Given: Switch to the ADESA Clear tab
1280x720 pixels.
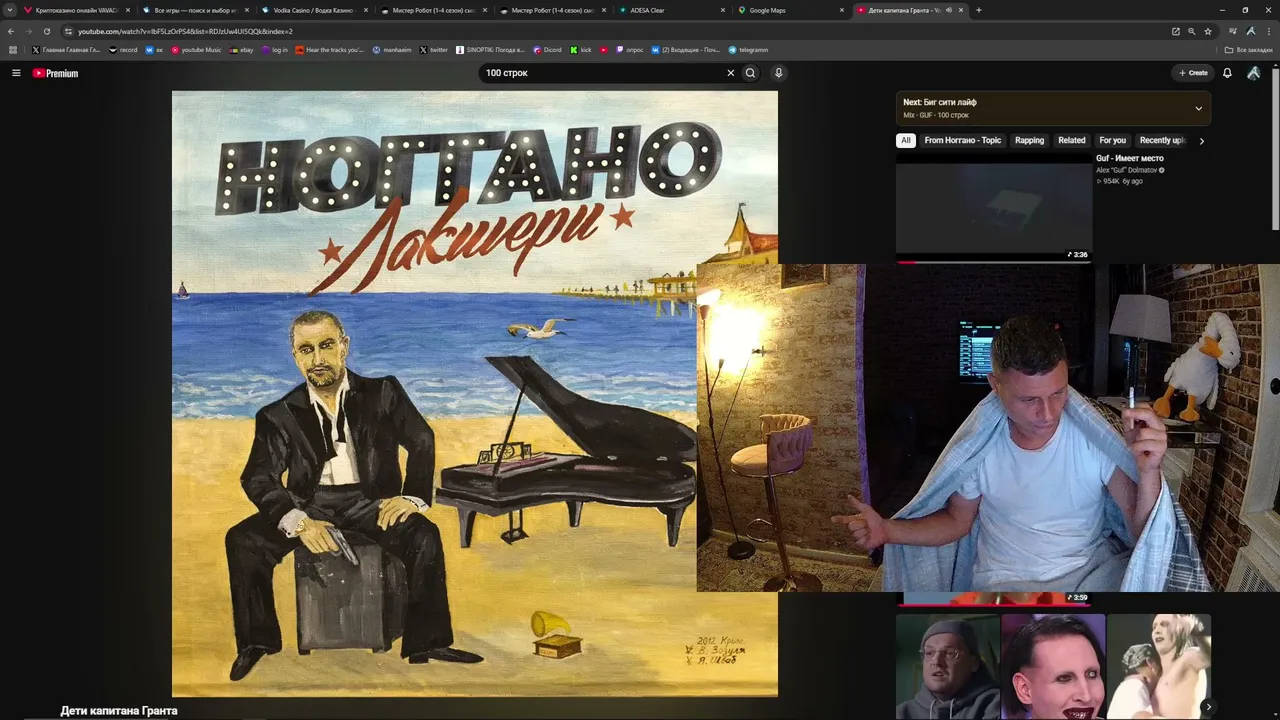Looking at the screenshot, I should 670,10.
